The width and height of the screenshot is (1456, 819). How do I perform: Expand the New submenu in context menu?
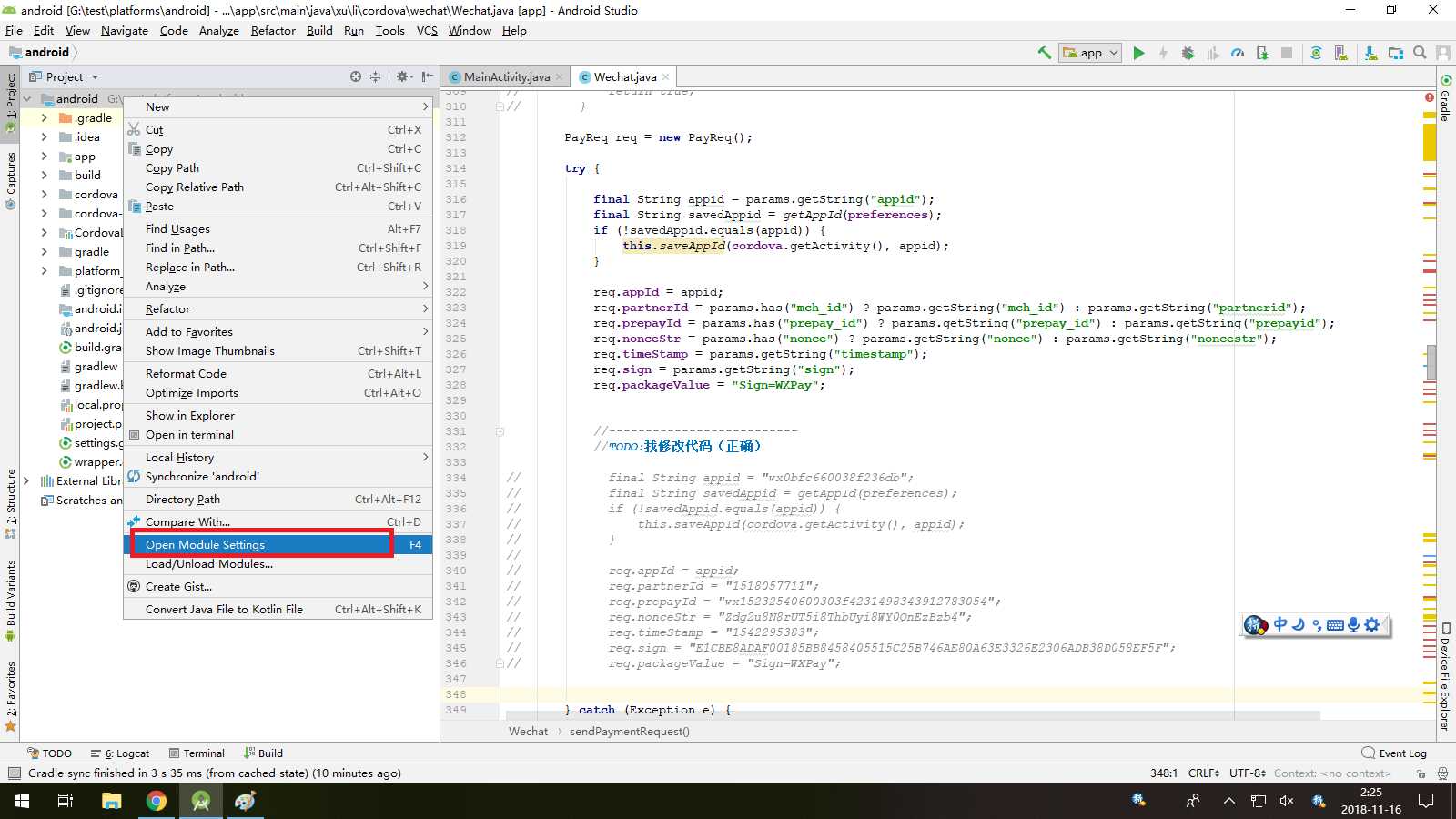coord(278,106)
